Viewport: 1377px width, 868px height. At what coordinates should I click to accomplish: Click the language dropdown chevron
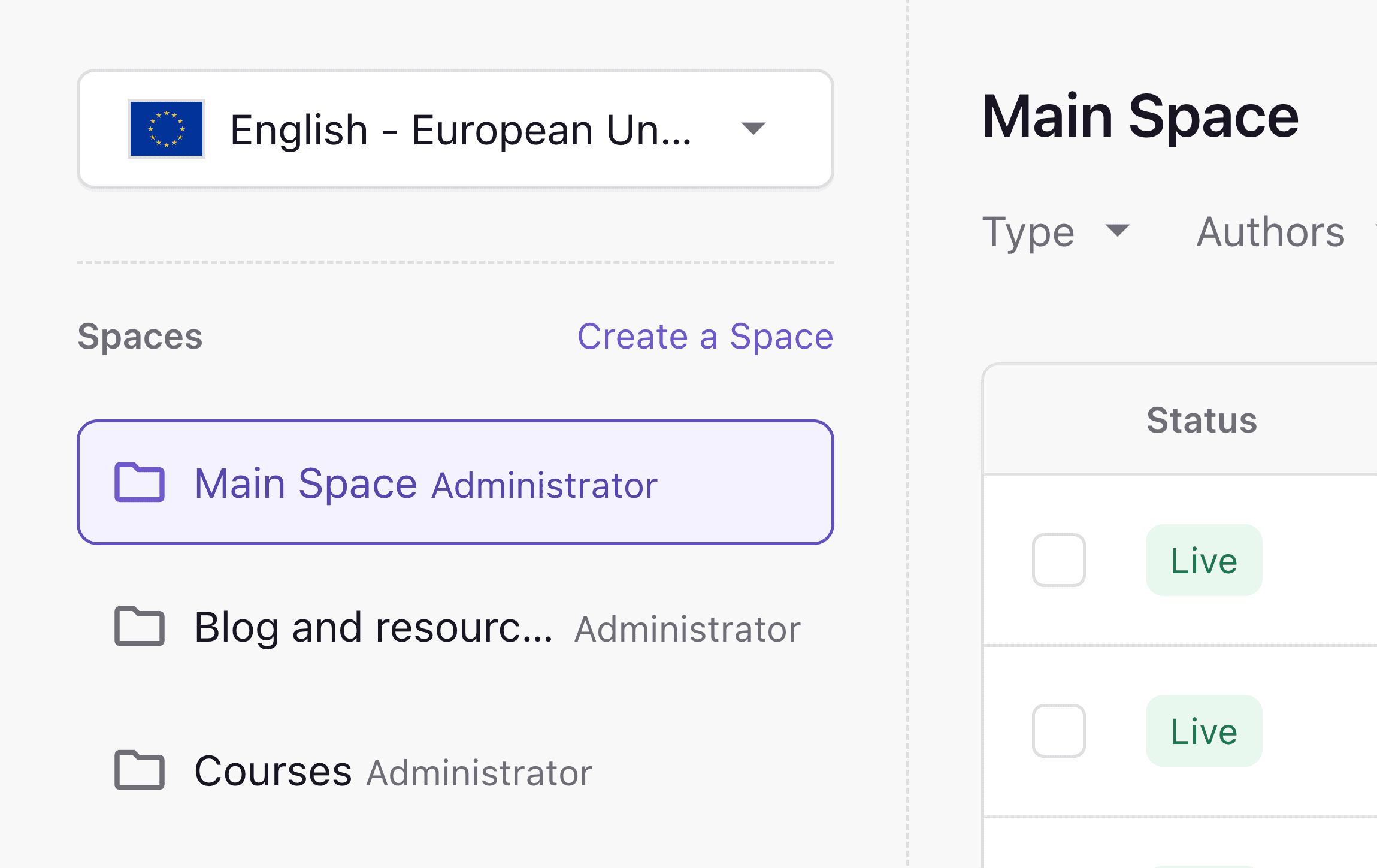753,129
